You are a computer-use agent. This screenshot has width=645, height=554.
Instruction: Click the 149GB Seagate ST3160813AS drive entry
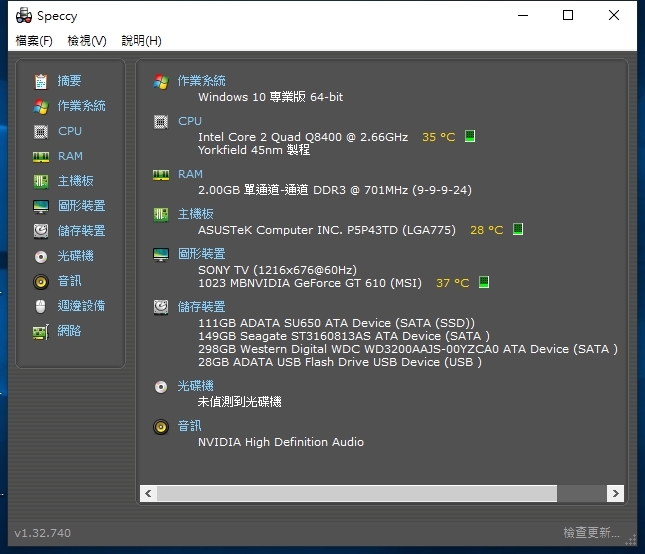click(x=344, y=336)
